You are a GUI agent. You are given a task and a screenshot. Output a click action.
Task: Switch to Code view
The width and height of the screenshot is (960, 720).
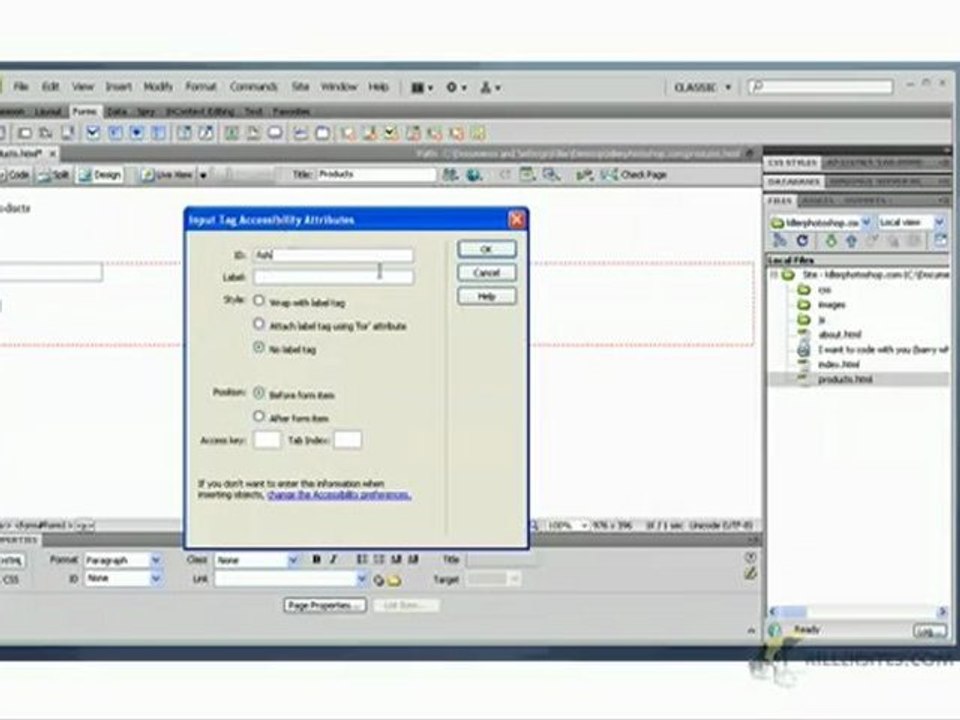[15, 175]
